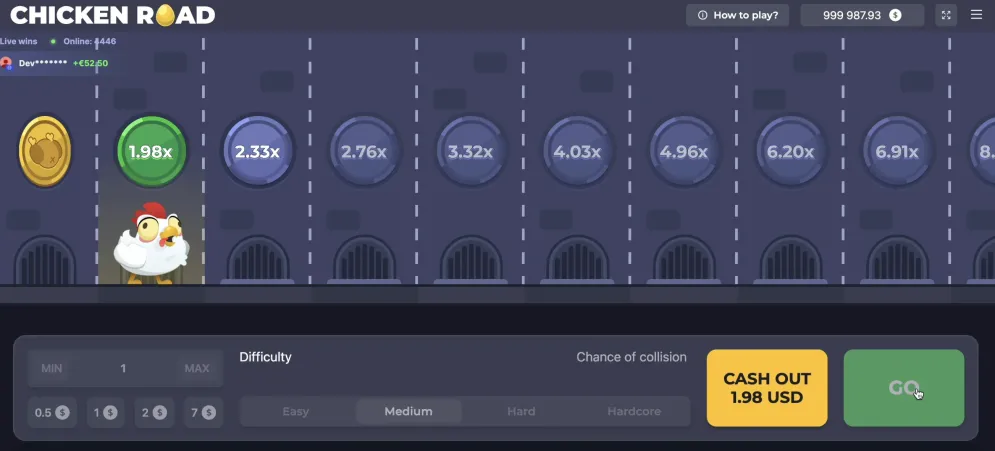
Task: Click the Chance of collision label
Action: coord(631,357)
